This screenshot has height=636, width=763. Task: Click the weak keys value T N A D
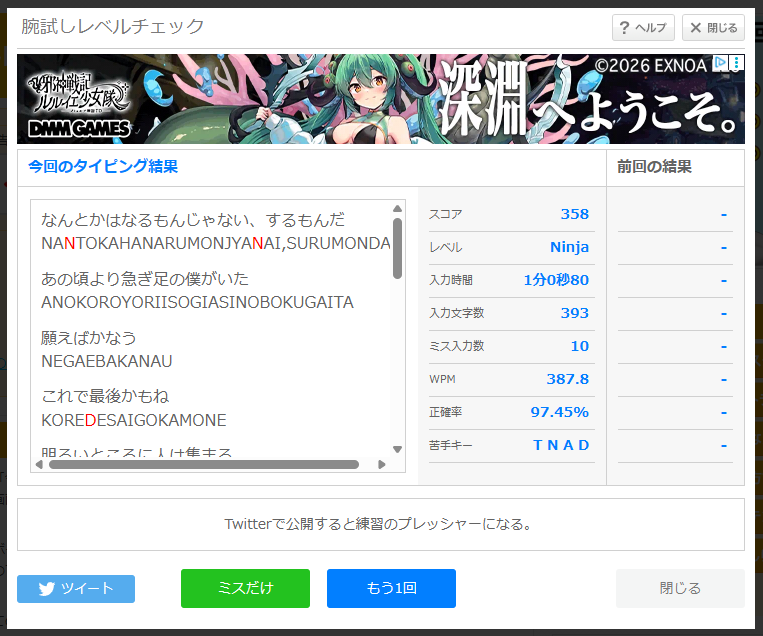pos(561,445)
